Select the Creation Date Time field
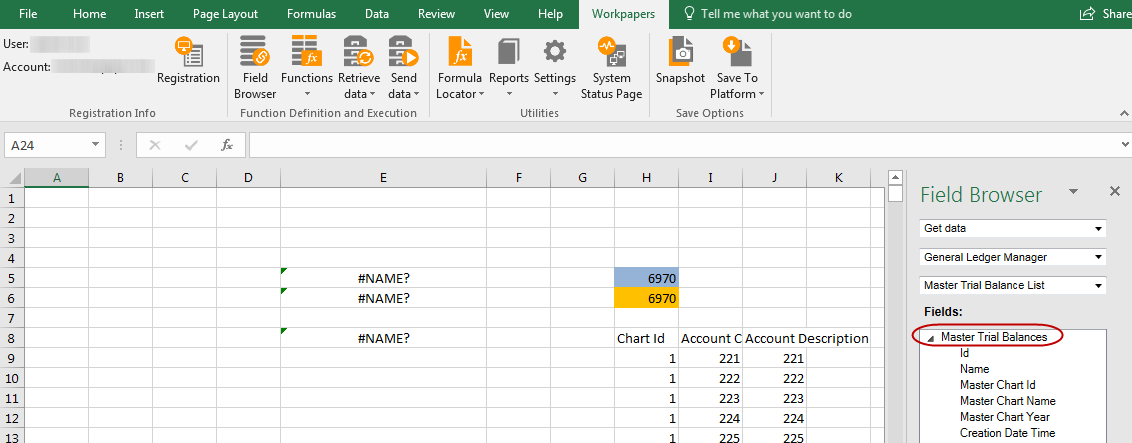The width and height of the screenshot is (1132, 443). click(1008, 433)
